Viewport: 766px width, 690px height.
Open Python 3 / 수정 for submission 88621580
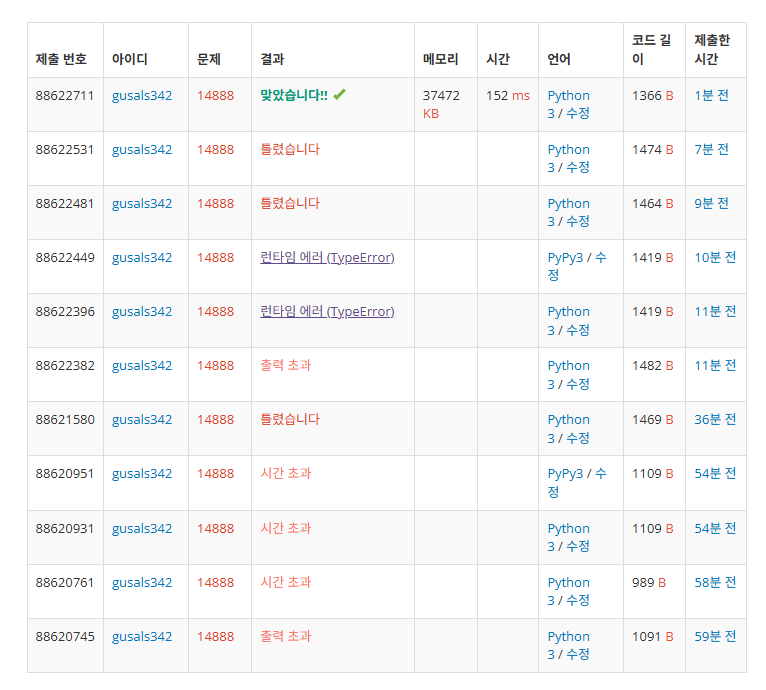569,429
